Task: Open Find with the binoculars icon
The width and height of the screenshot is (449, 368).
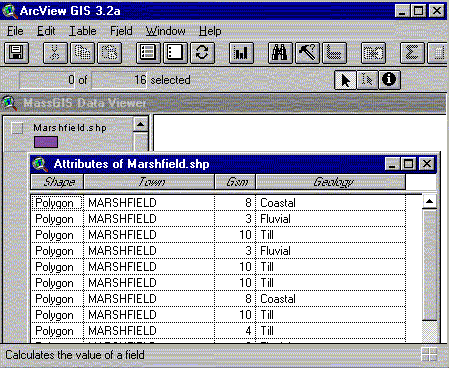Action: [x=280, y=53]
